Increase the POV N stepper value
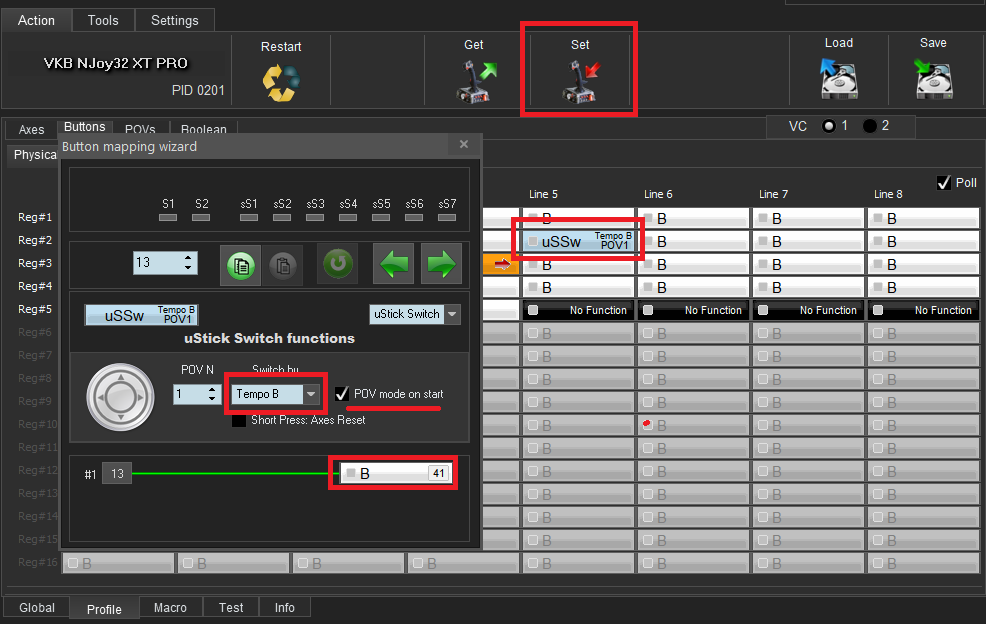Screen dimensions: 986x624 [212, 389]
